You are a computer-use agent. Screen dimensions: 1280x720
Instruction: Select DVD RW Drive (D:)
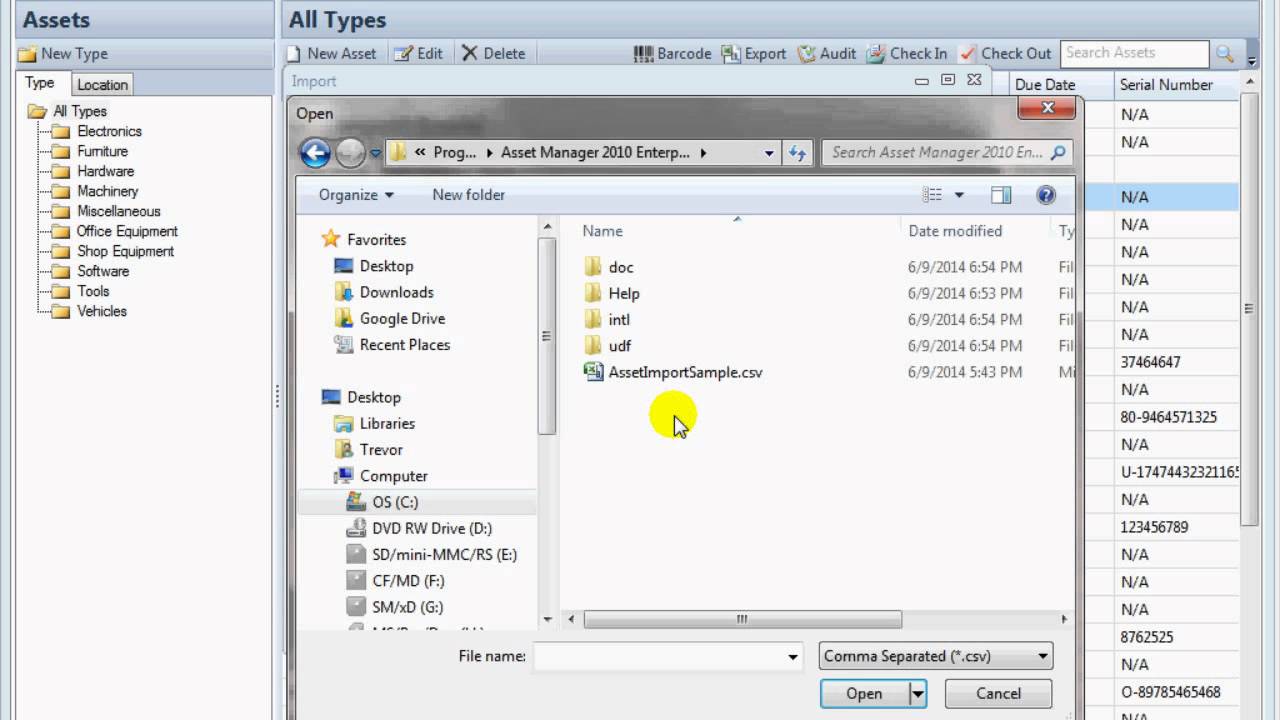click(432, 528)
